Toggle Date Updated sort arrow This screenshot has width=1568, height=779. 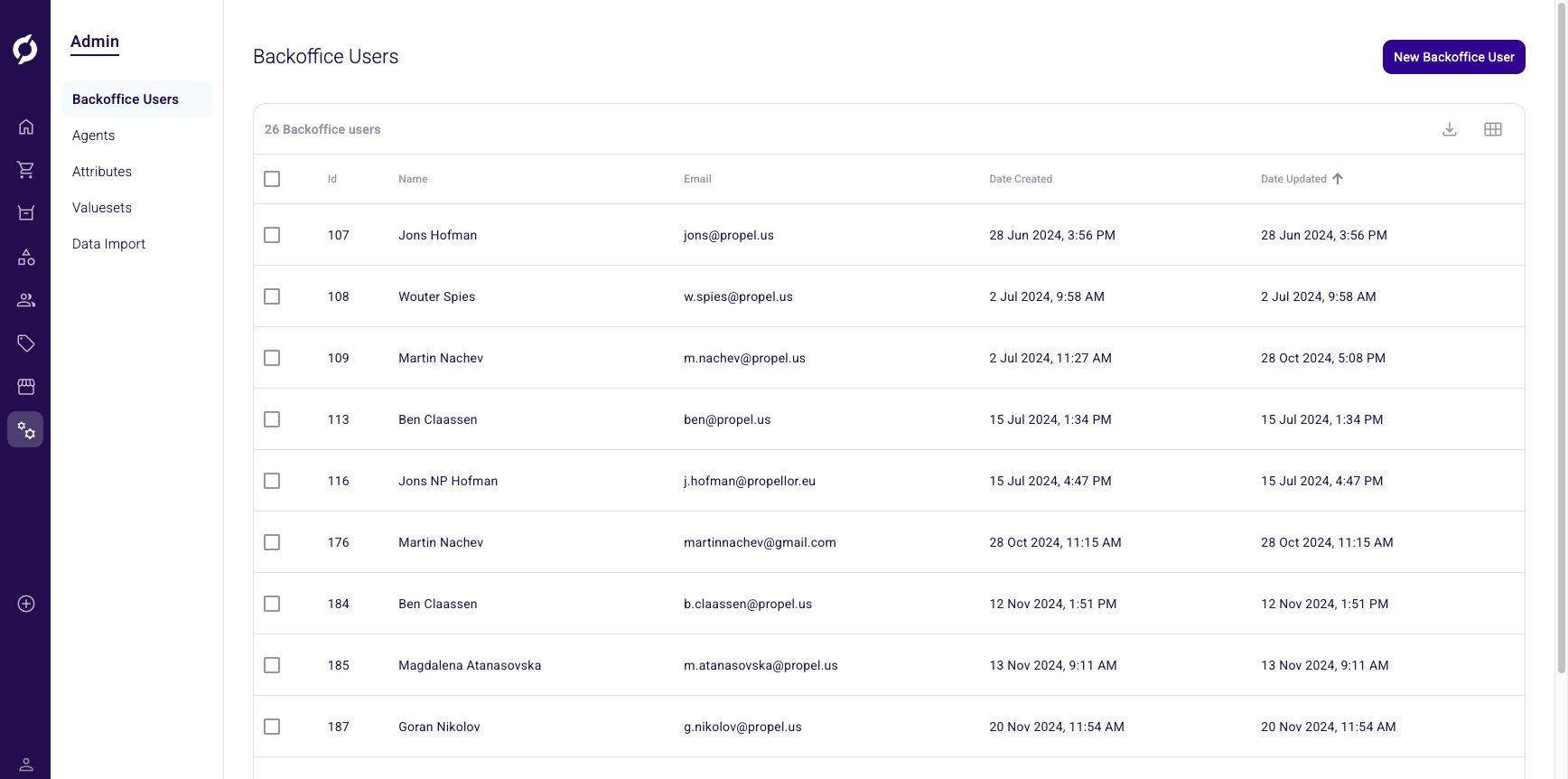pyautogui.click(x=1338, y=179)
